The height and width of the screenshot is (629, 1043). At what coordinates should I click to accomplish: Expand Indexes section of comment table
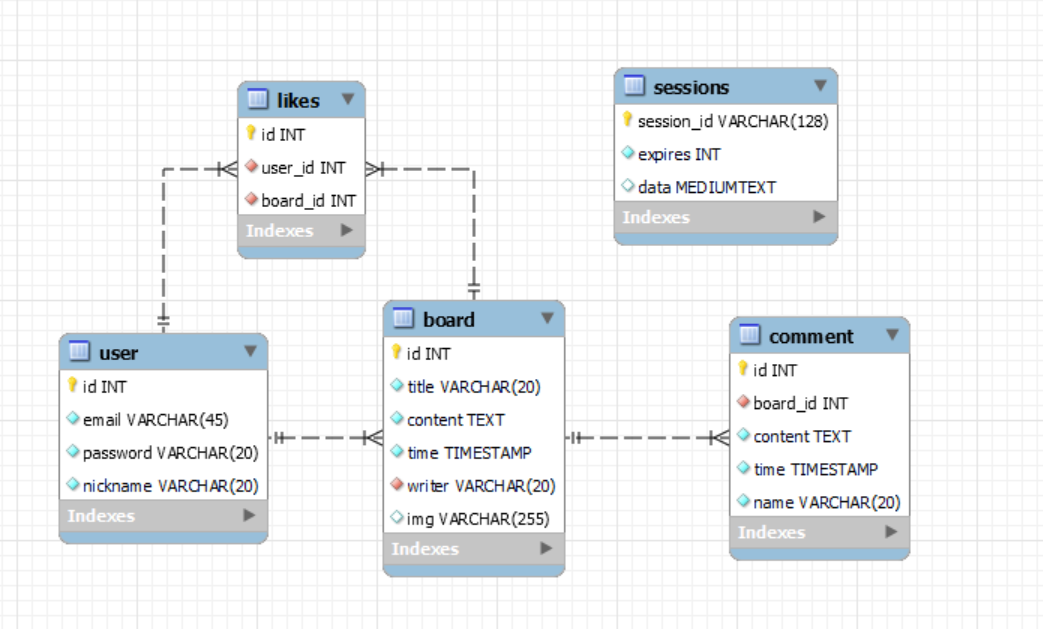tap(891, 532)
